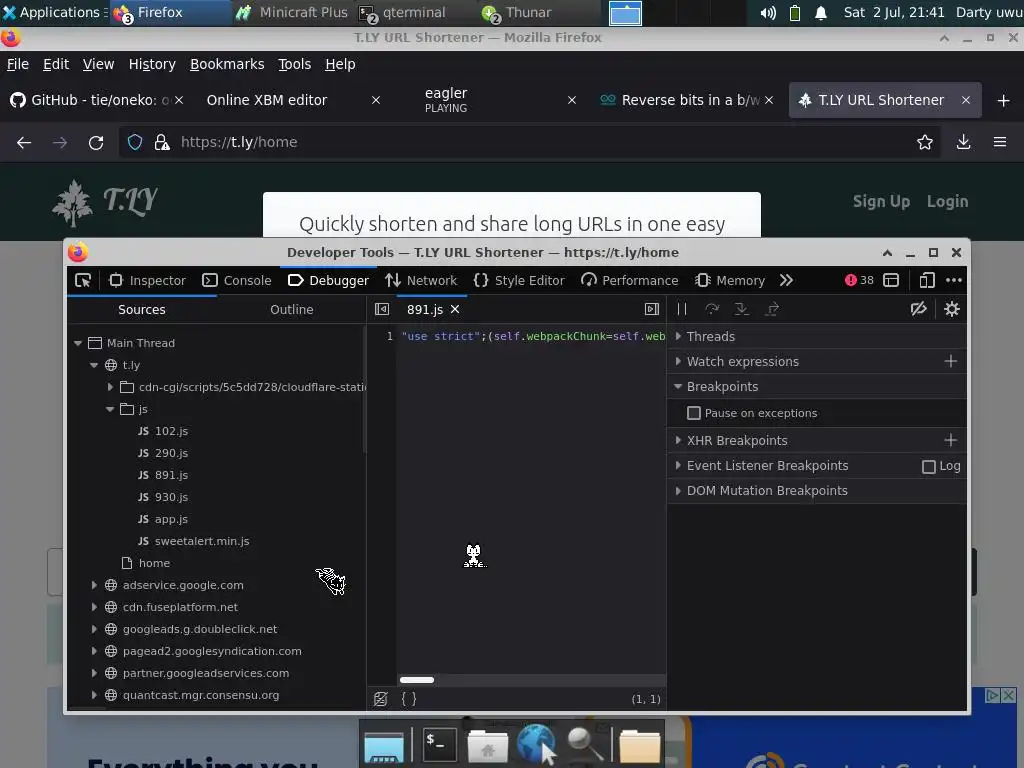The image size is (1024, 768).
Task: Expand the Threads section
Action: (x=816, y=336)
